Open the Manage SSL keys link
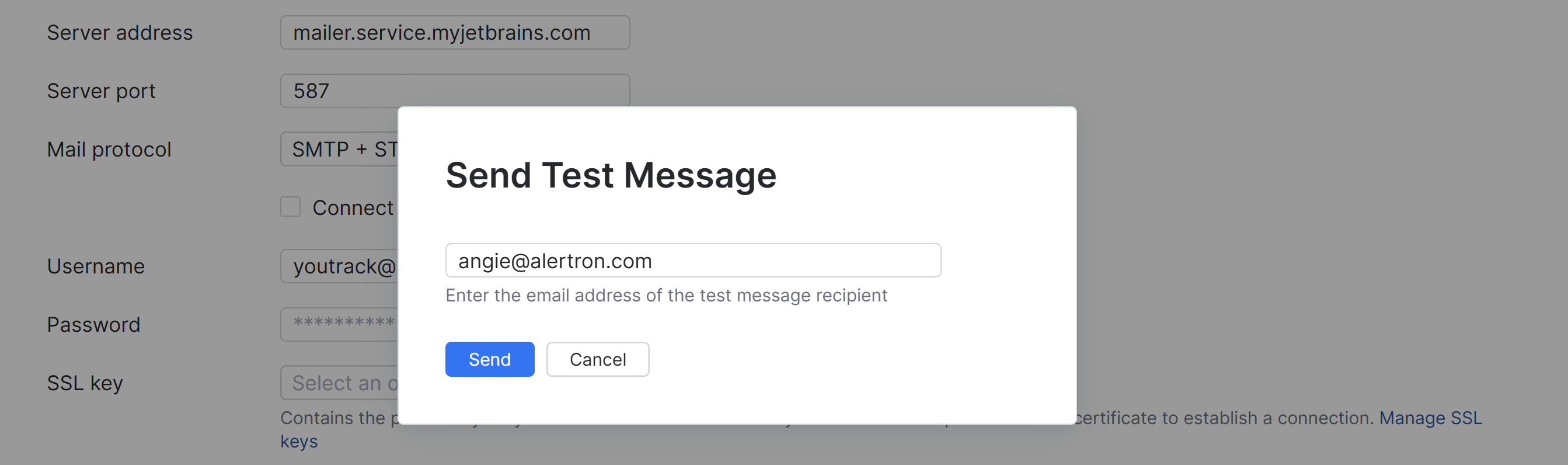Screen dimensions: 1568x465 tap(1429, 418)
